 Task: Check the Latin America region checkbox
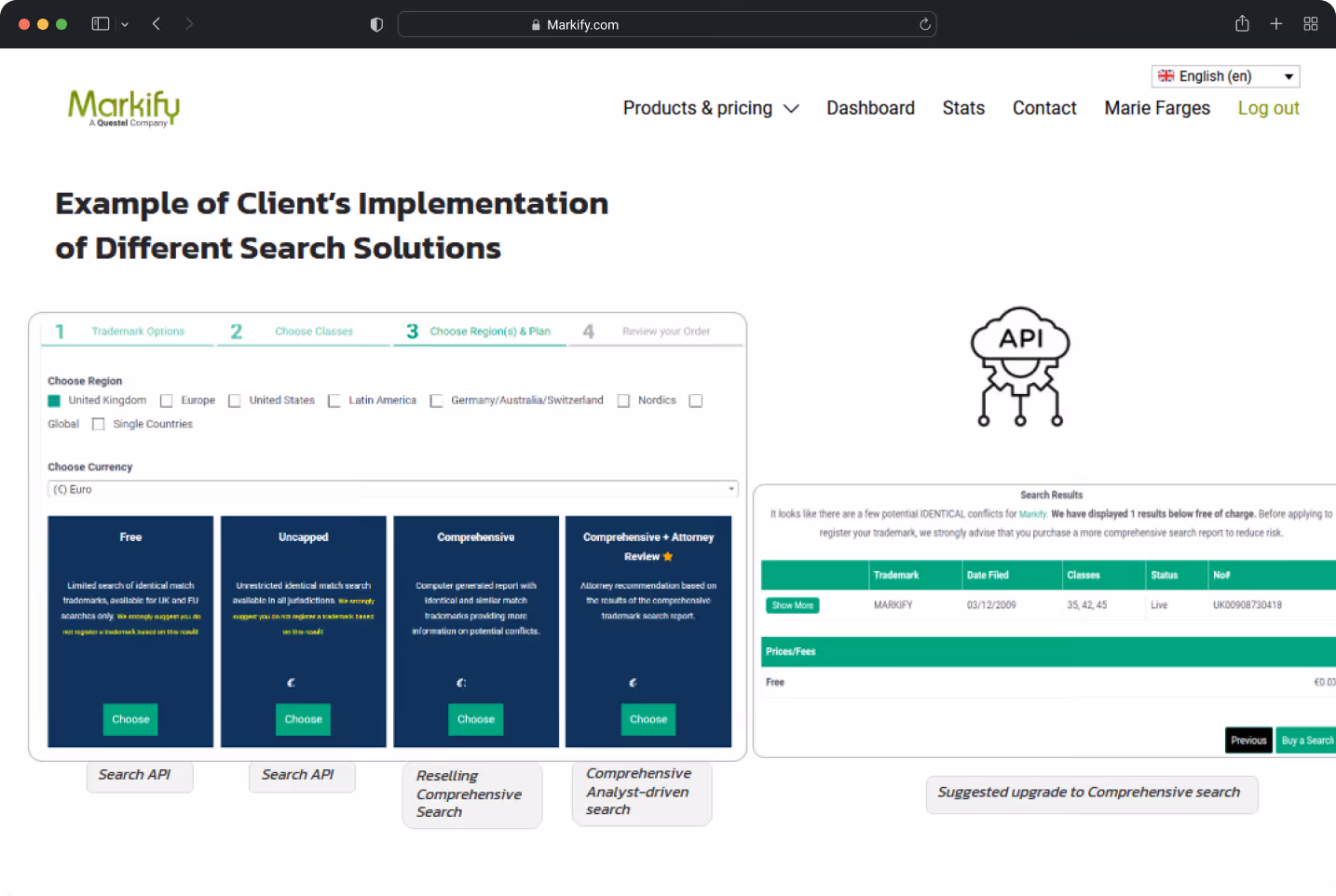point(334,400)
